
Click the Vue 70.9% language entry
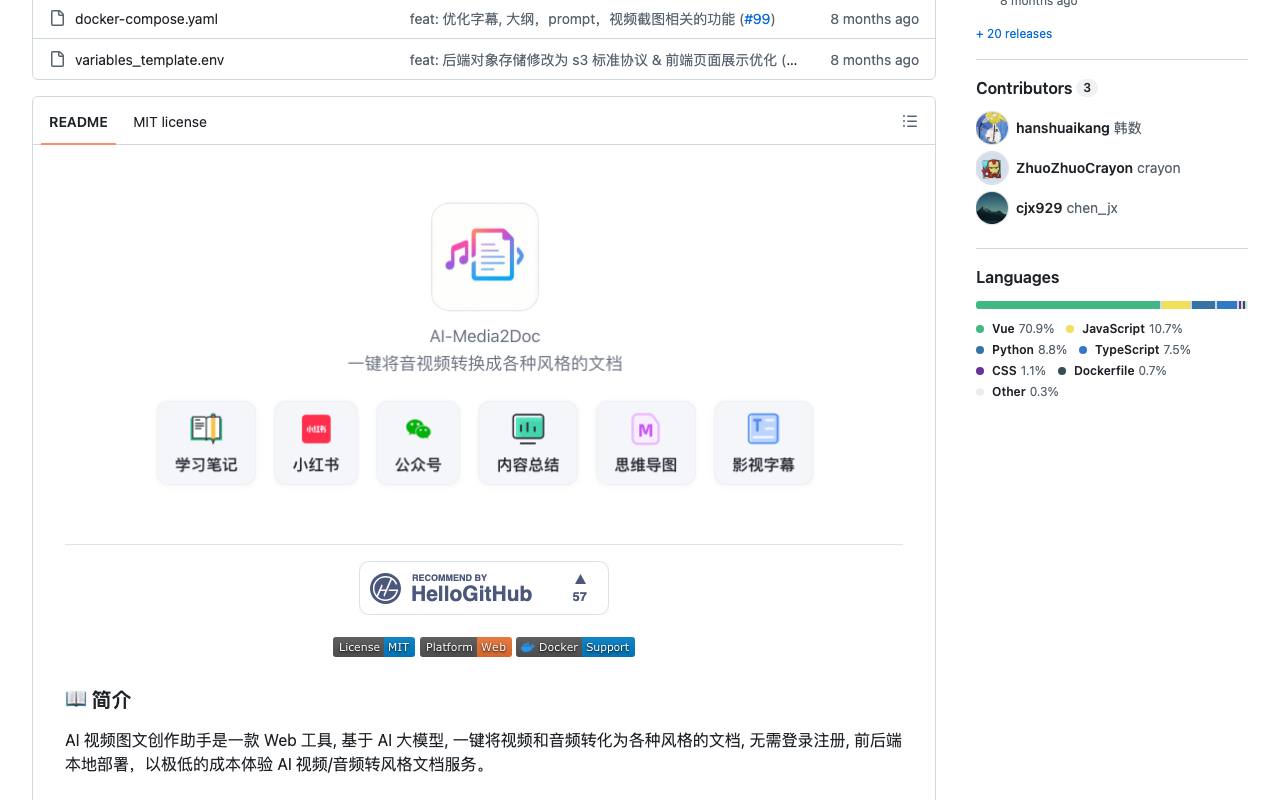pos(1015,329)
